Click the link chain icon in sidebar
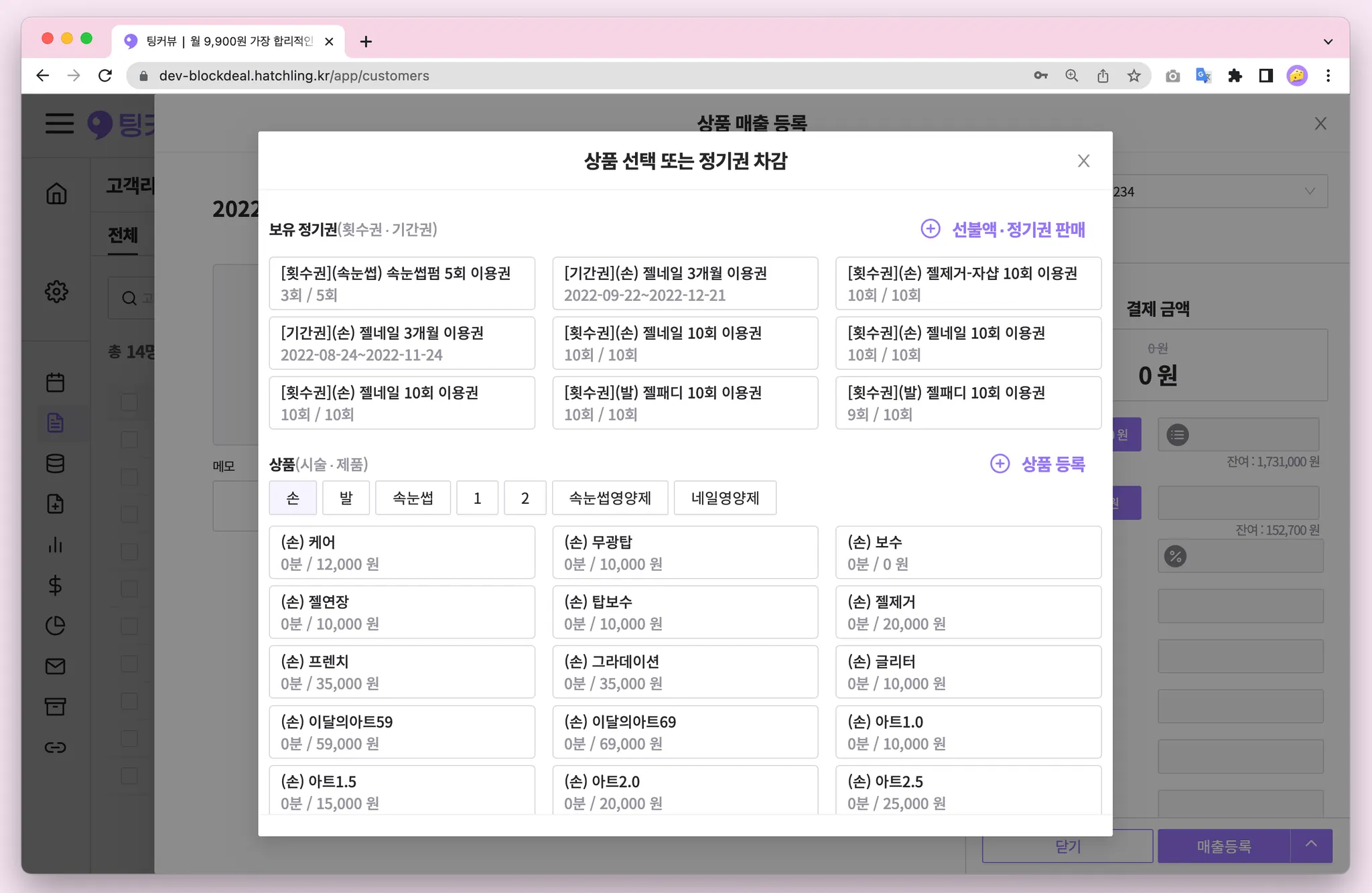 pos(56,747)
